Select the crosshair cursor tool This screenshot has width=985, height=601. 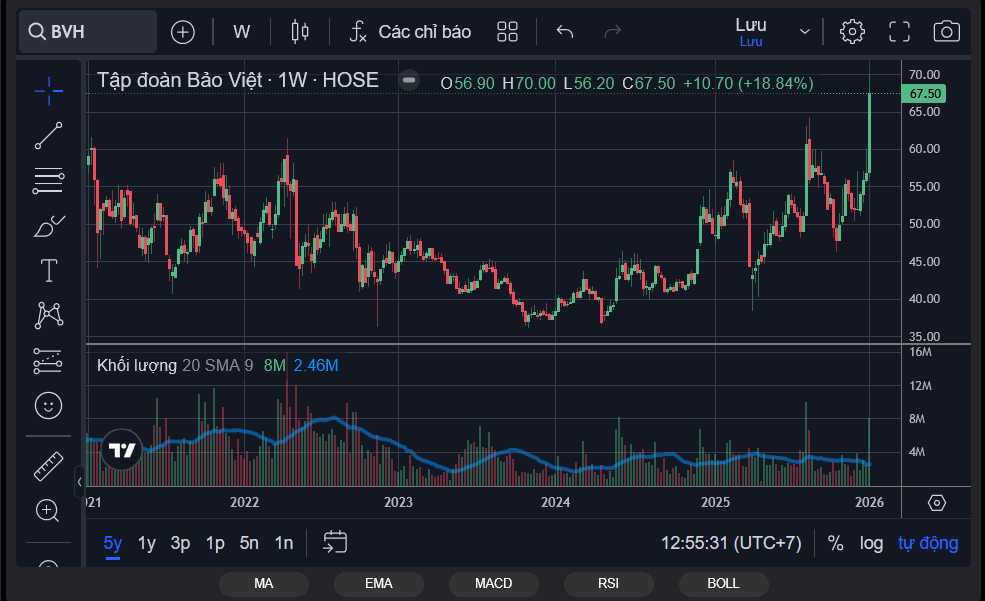click(47, 91)
